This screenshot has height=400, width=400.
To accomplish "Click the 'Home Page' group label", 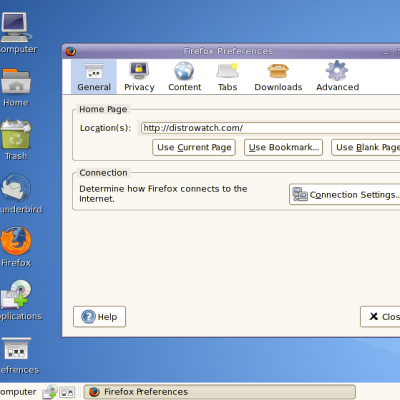I will pyautogui.click(x=103, y=109).
